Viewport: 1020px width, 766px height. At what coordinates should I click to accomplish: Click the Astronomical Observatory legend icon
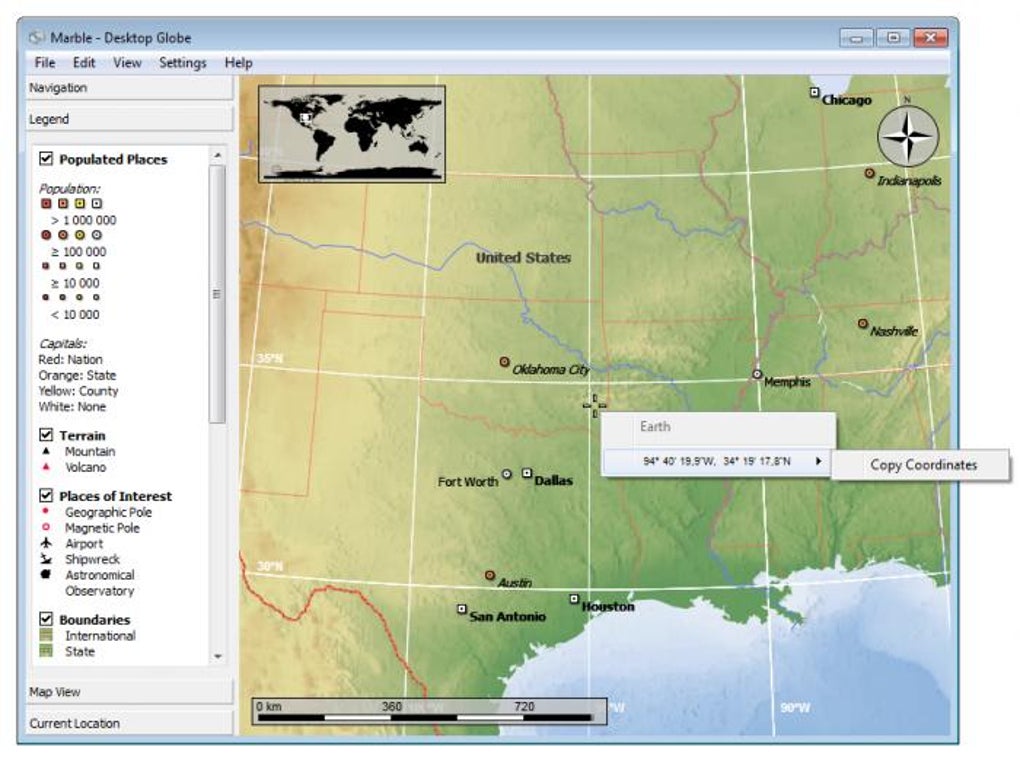click(x=46, y=574)
